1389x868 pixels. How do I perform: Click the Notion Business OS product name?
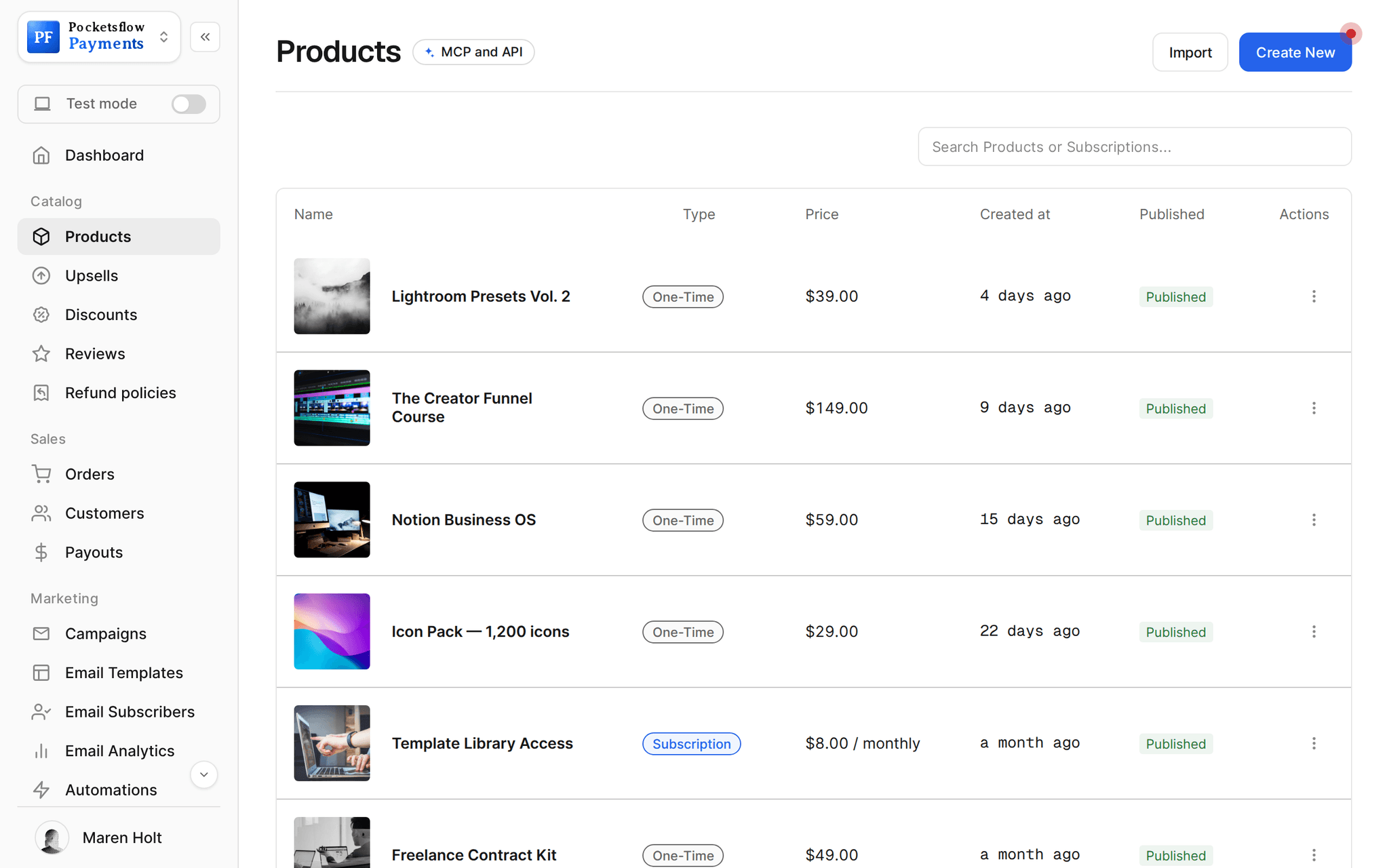464,520
